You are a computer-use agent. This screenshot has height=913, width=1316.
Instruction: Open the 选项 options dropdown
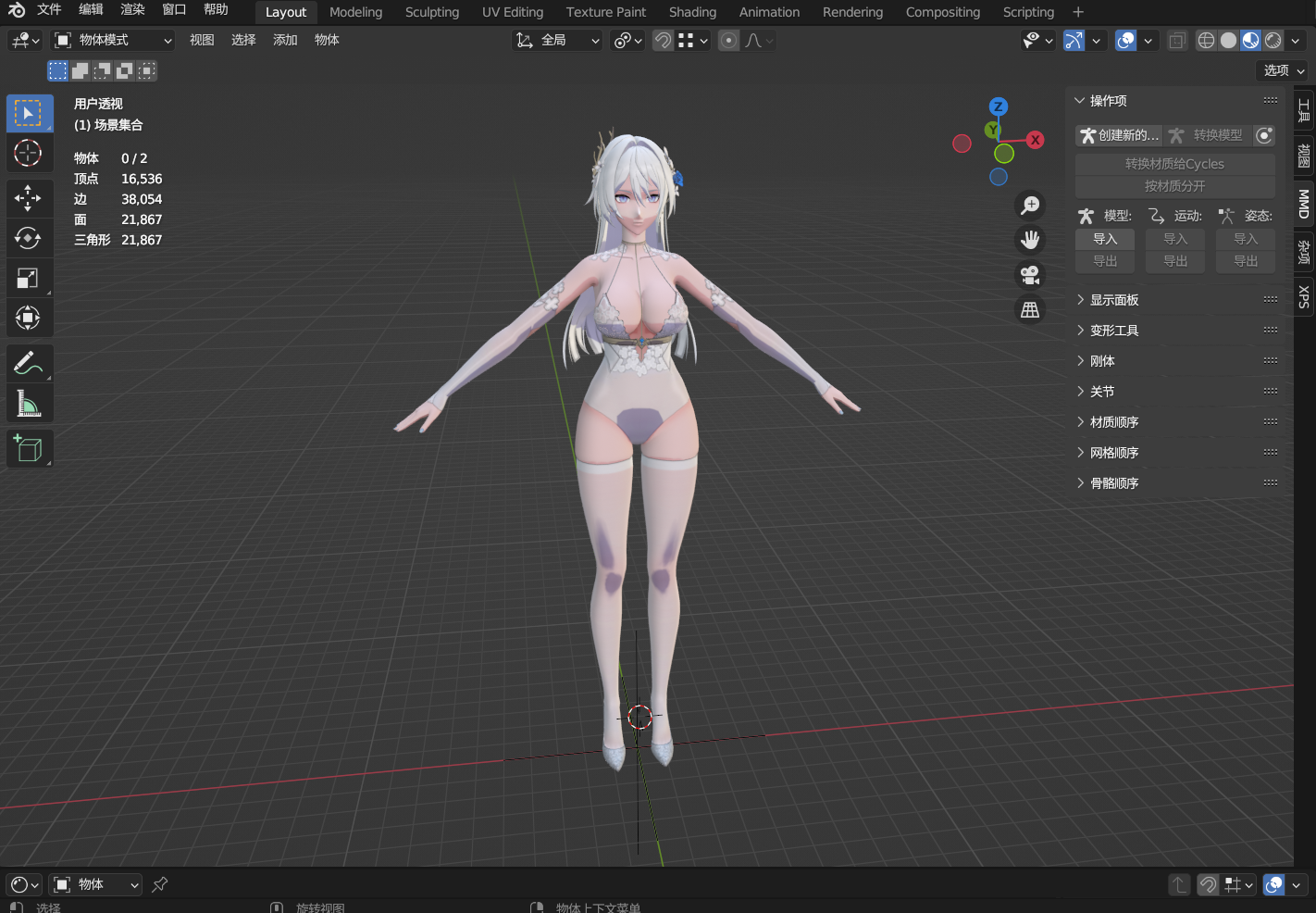pos(1282,70)
